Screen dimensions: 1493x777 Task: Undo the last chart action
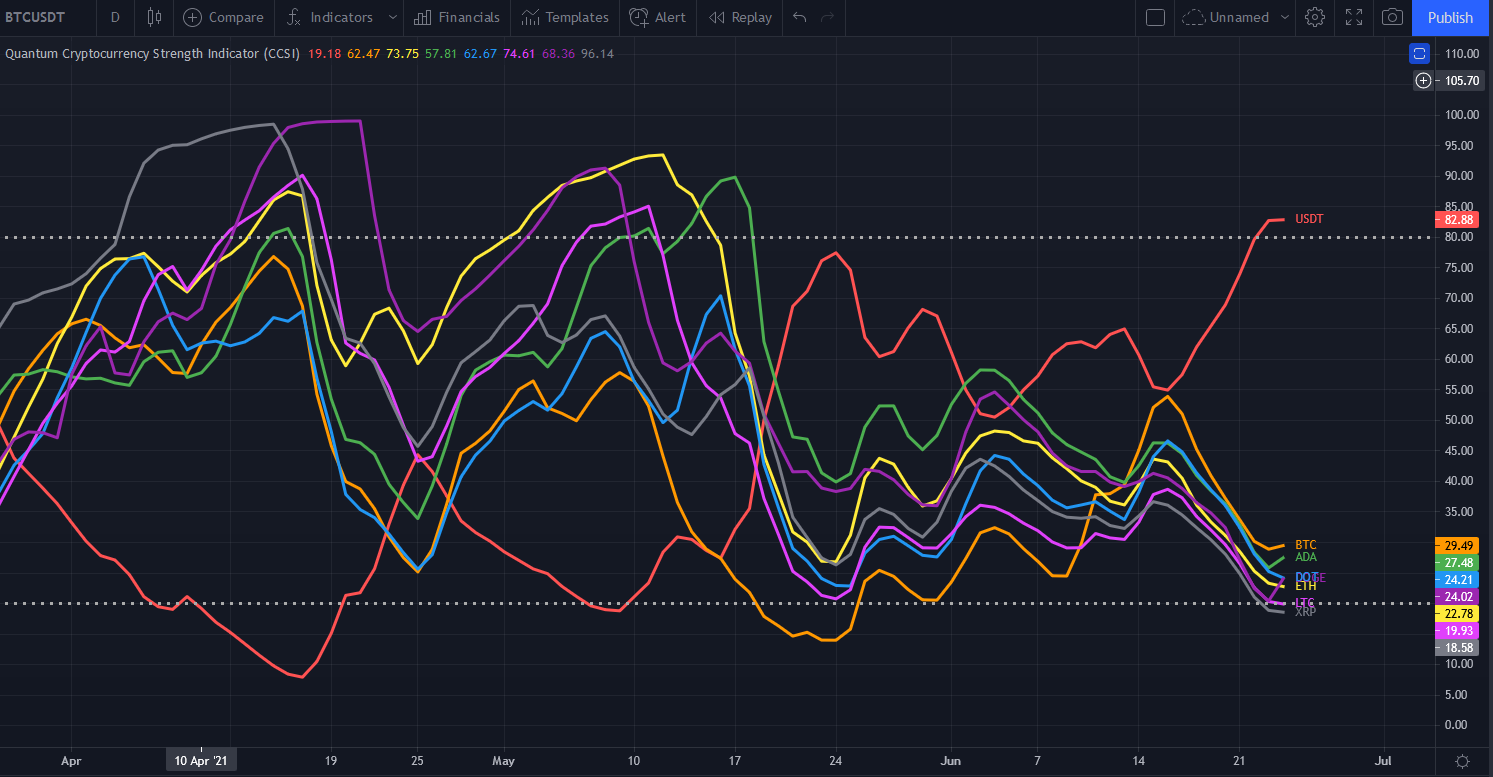click(798, 17)
